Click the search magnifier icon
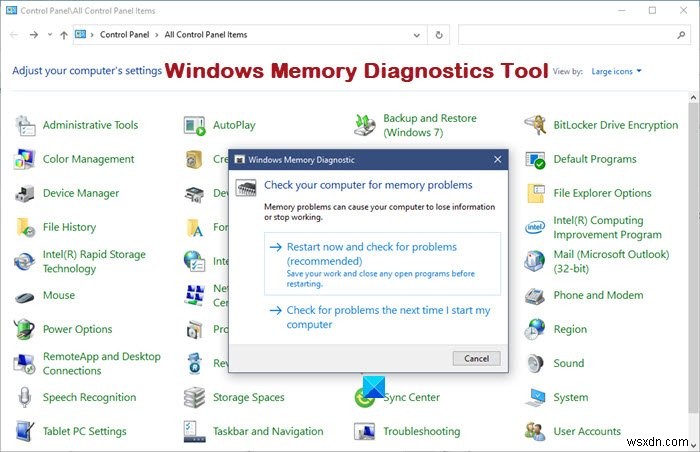700x452 pixels. [x=681, y=35]
